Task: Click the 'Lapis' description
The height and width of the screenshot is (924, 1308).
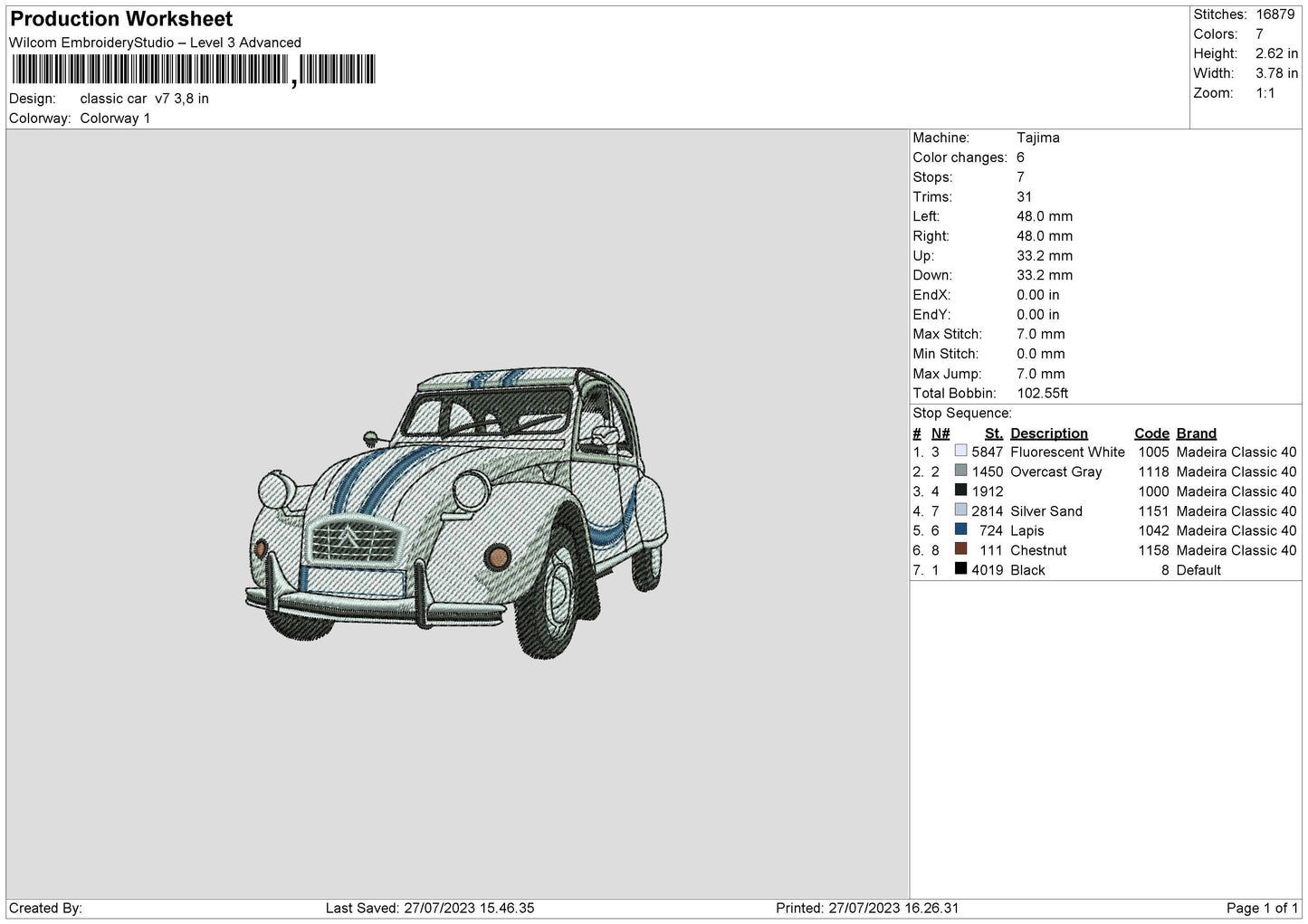Action: coord(1027,530)
